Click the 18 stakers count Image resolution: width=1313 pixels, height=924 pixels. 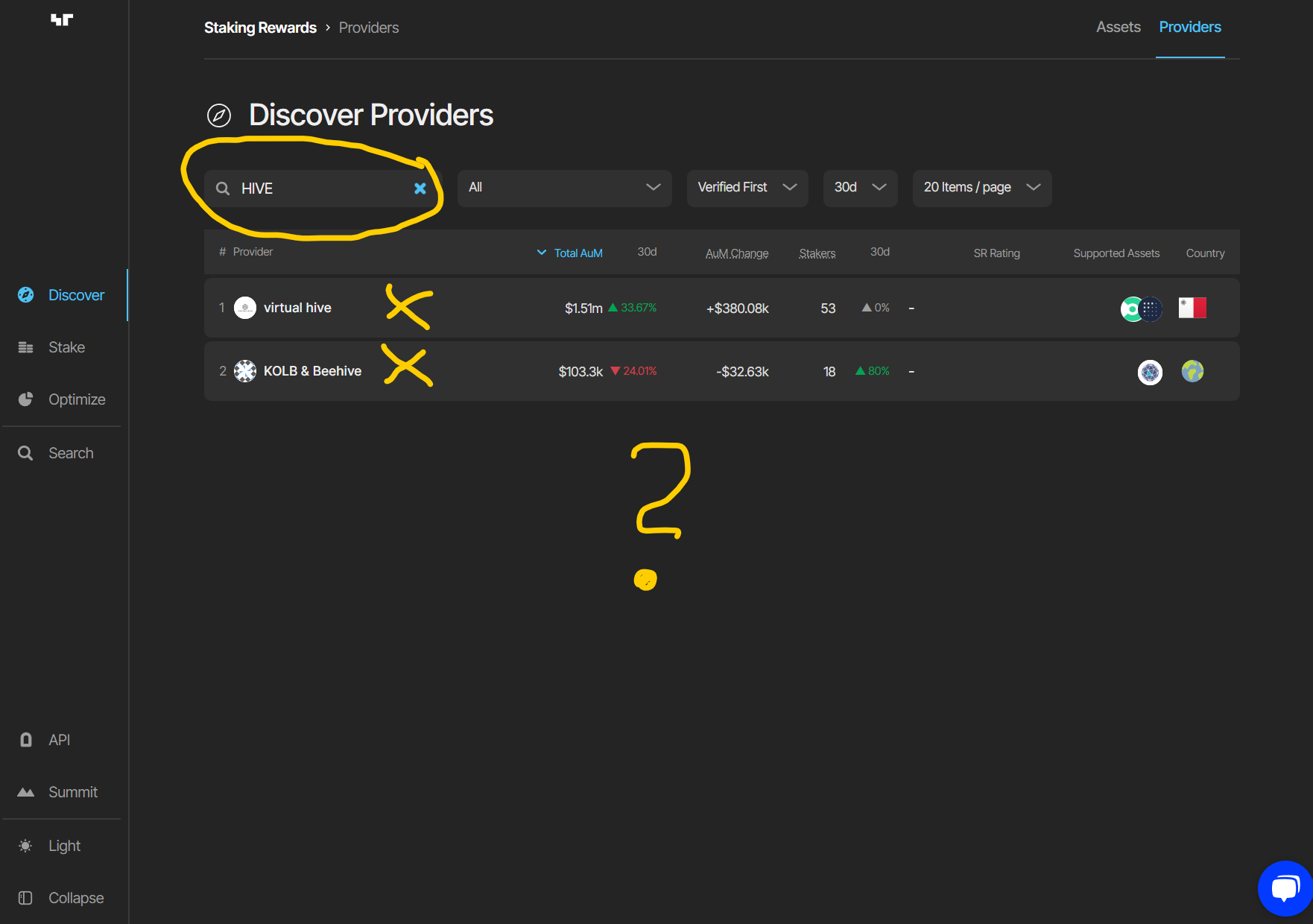pos(829,372)
